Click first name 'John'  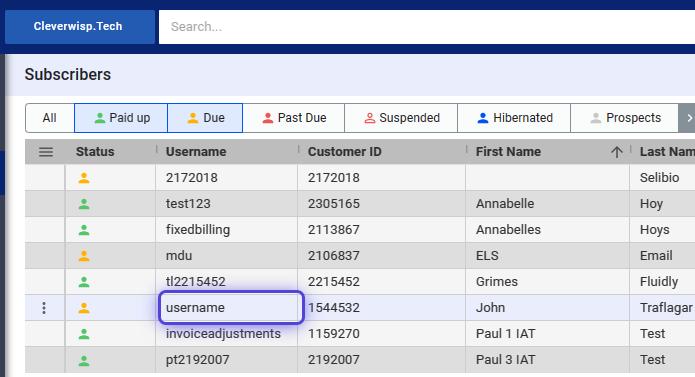click(490, 307)
